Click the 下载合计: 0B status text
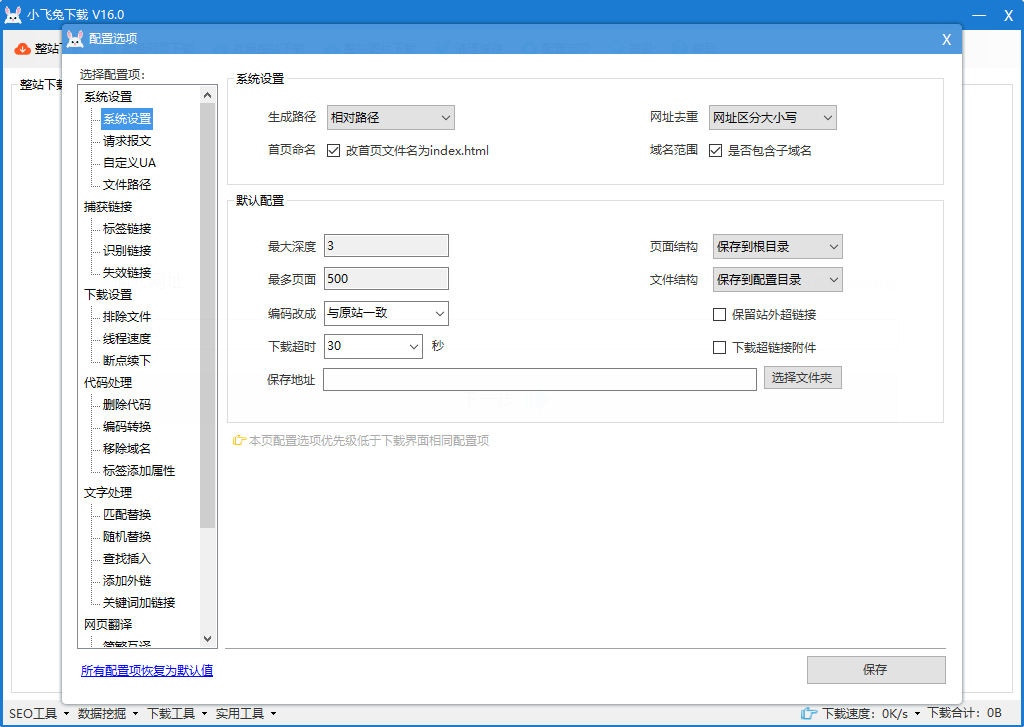This screenshot has width=1024, height=727. 965,713
